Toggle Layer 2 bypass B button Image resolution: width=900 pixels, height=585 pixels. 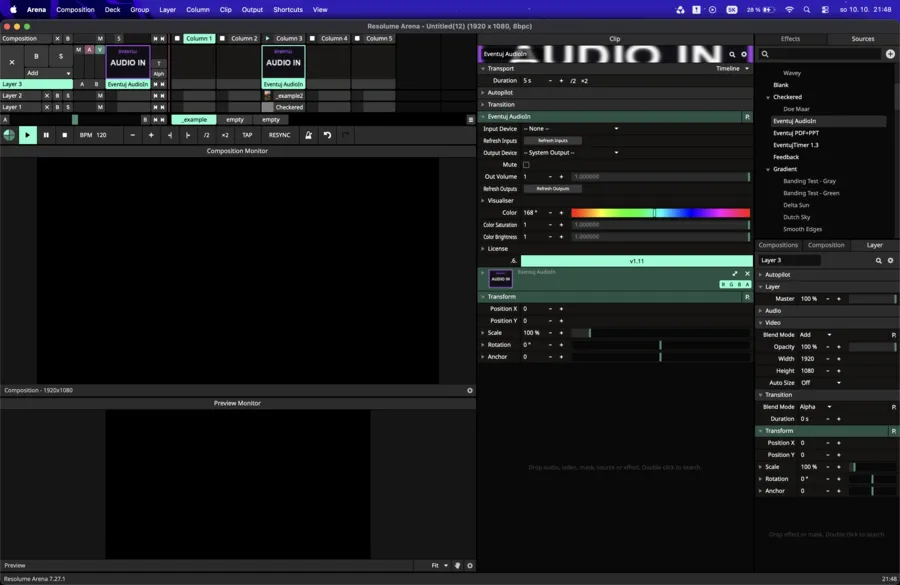(x=57, y=96)
